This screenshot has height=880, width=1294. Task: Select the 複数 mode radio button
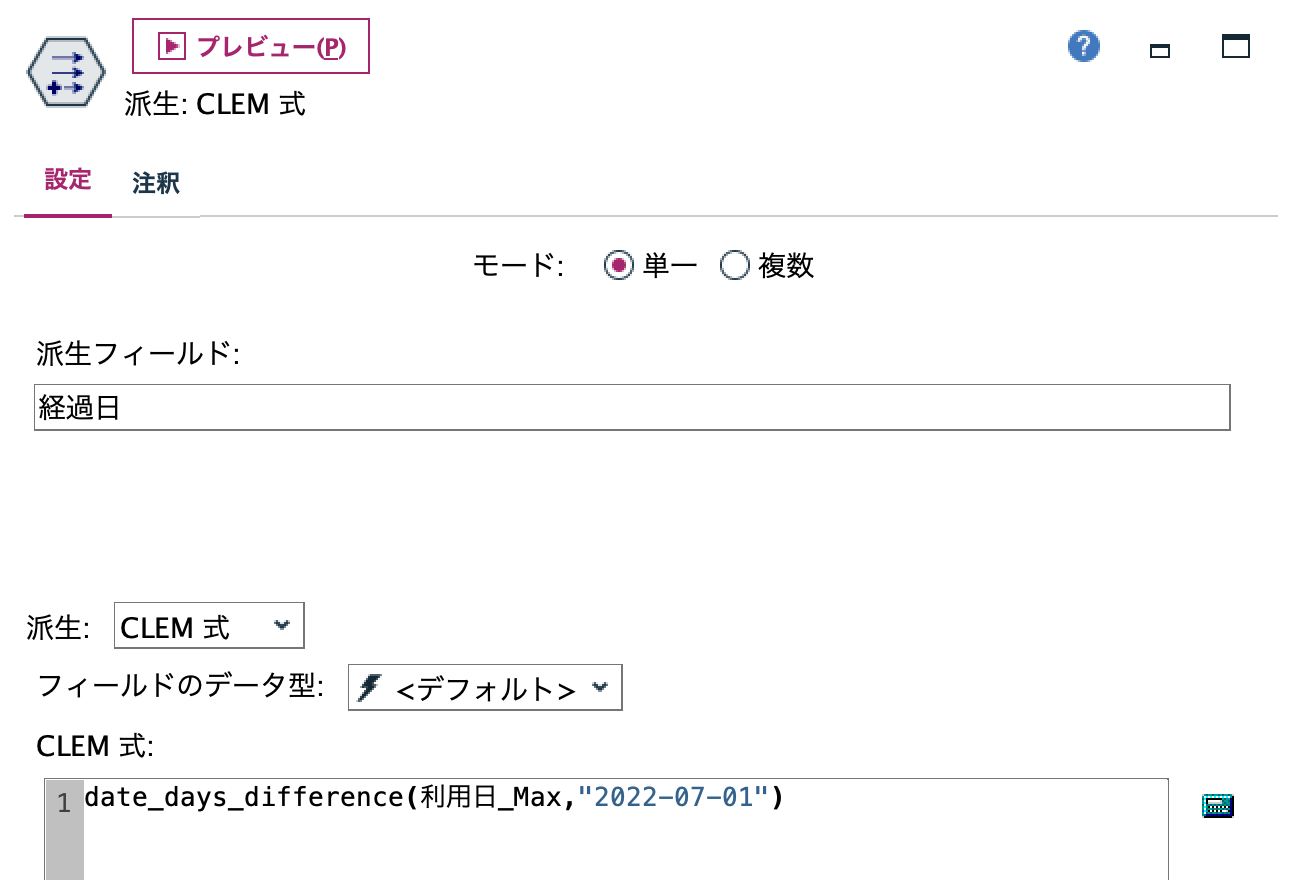(x=735, y=266)
